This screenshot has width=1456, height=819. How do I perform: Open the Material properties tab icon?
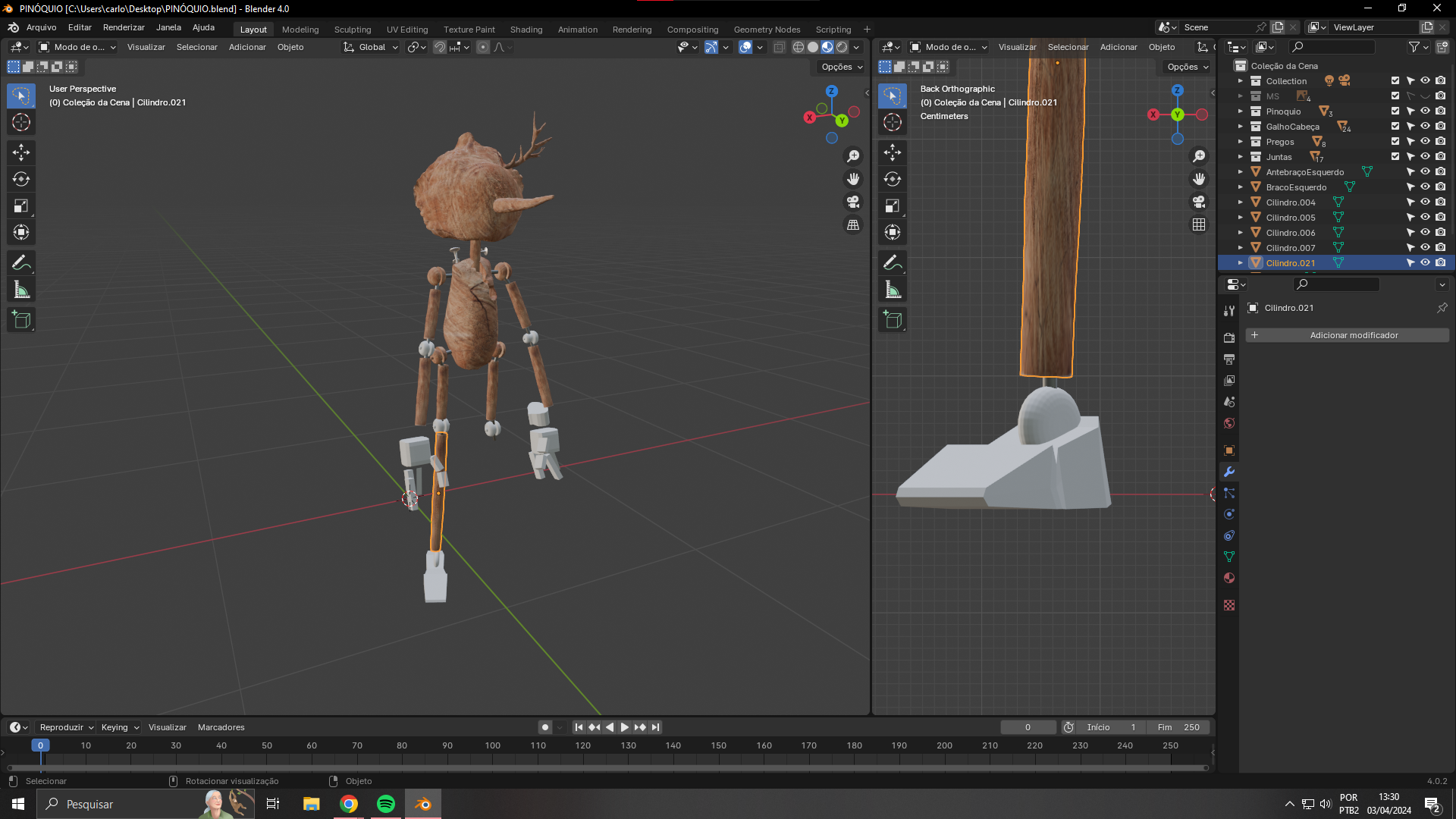coord(1229,578)
